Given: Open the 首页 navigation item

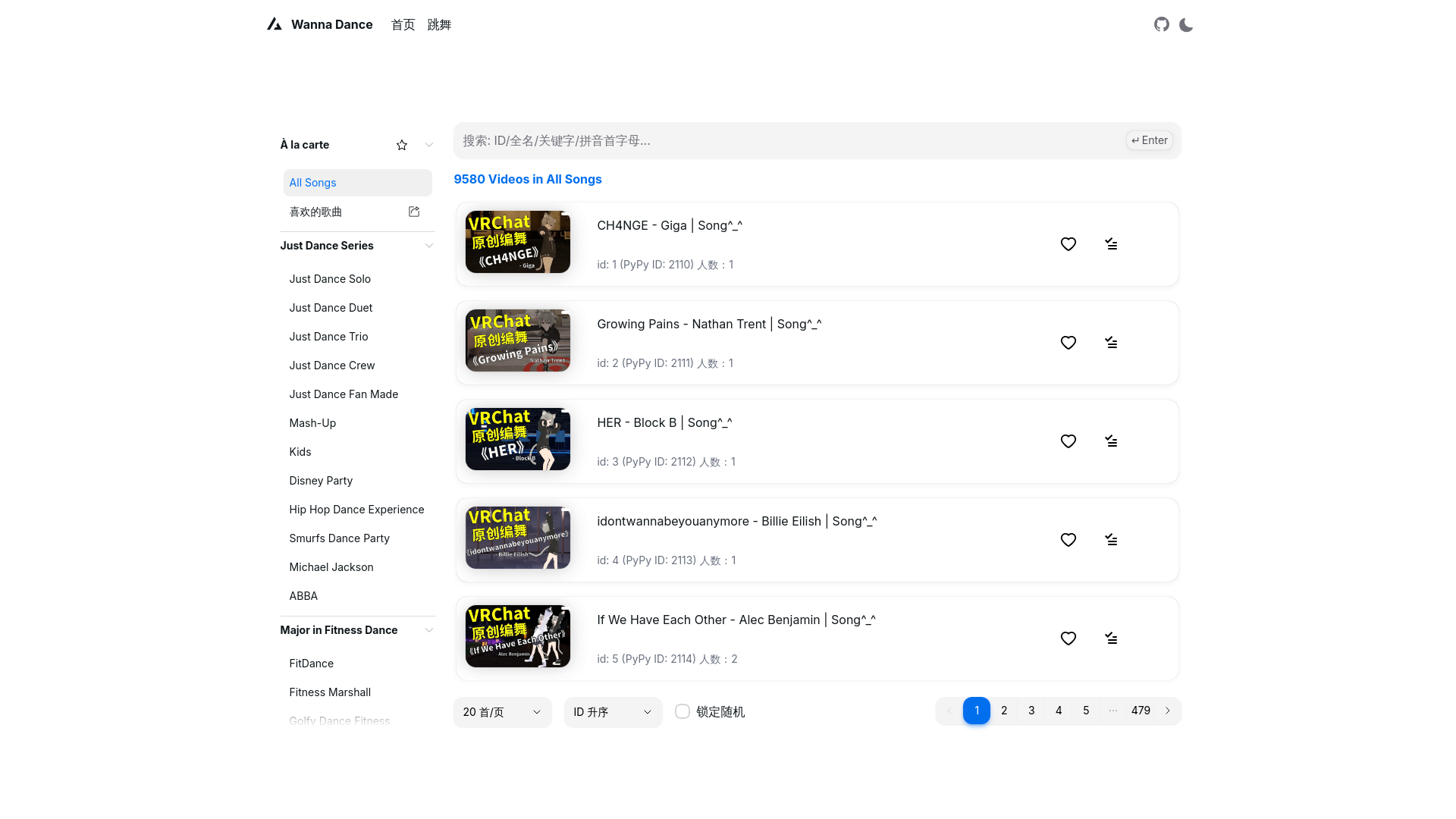Looking at the screenshot, I should pos(403,25).
